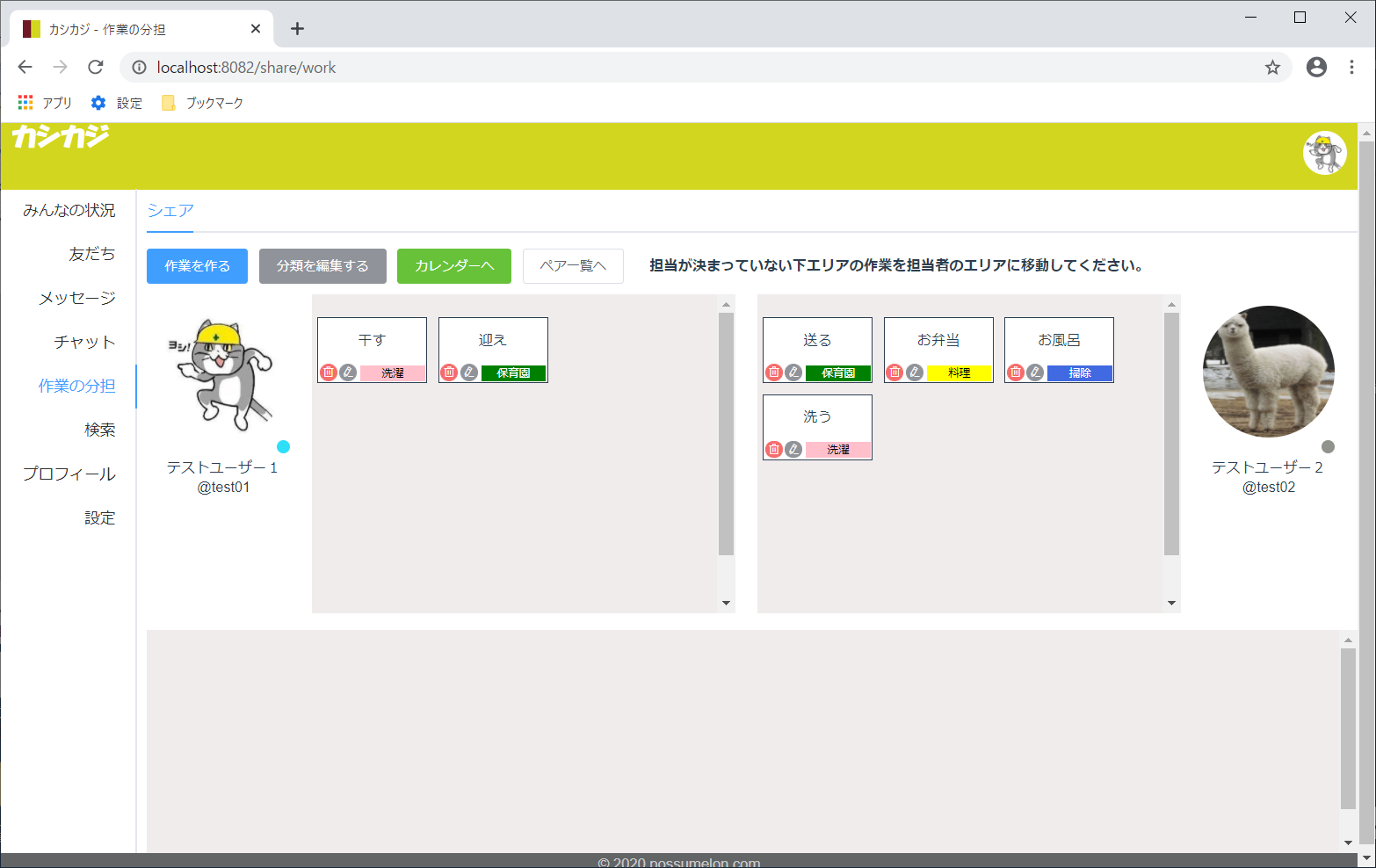
Task: Click the @test02 username
Action: tap(1269, 488)
